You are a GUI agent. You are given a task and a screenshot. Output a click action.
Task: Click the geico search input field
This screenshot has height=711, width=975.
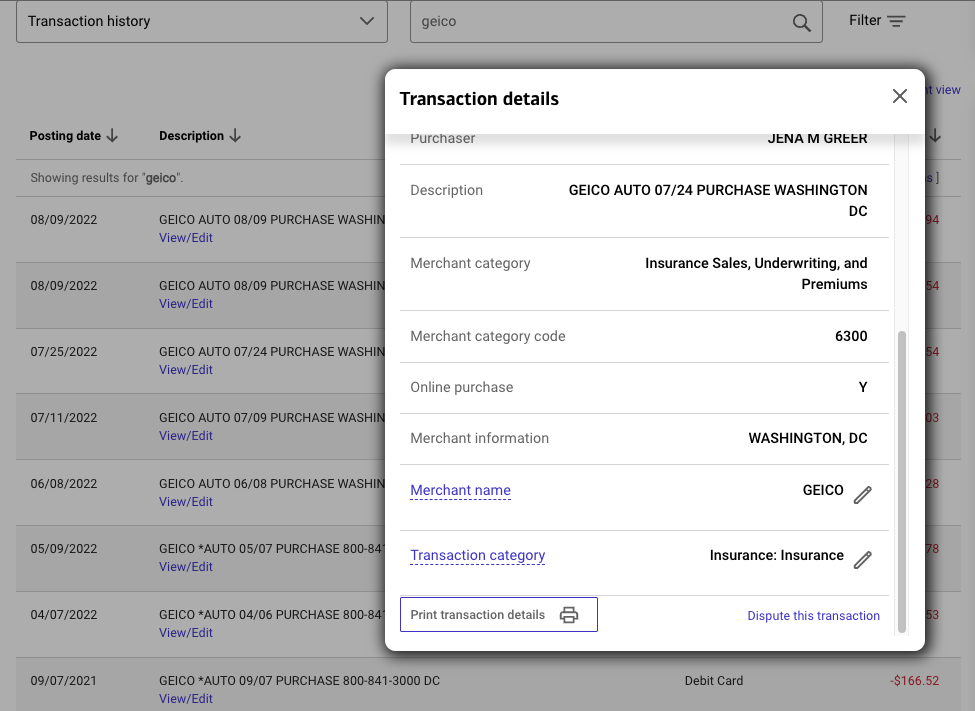[600, 21]
